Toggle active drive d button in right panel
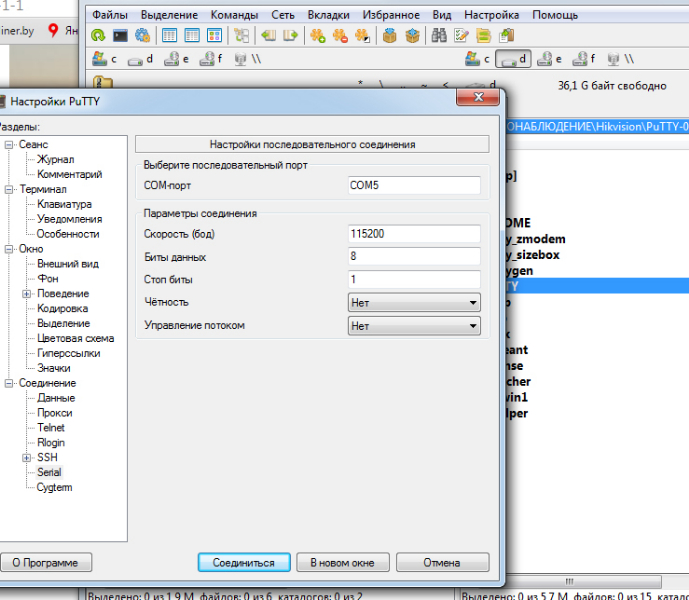The height and width of the screenshot is (600, 689). [513, 59]
